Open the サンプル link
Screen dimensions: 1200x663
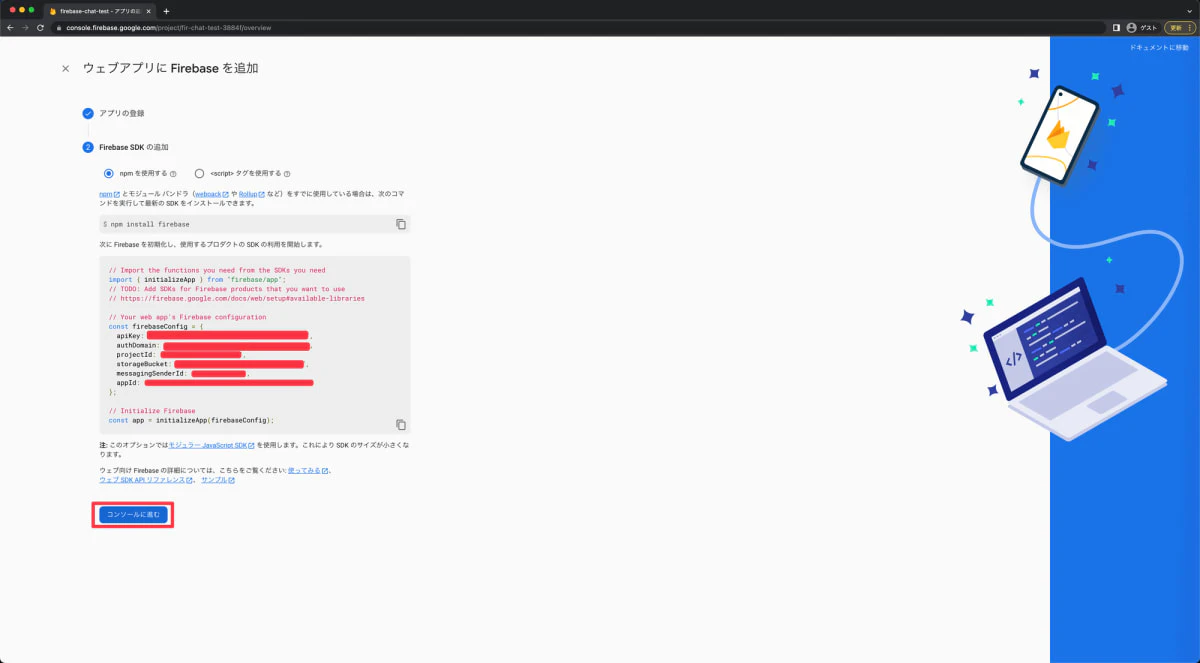pyautogui.click(x=217, y=480)
